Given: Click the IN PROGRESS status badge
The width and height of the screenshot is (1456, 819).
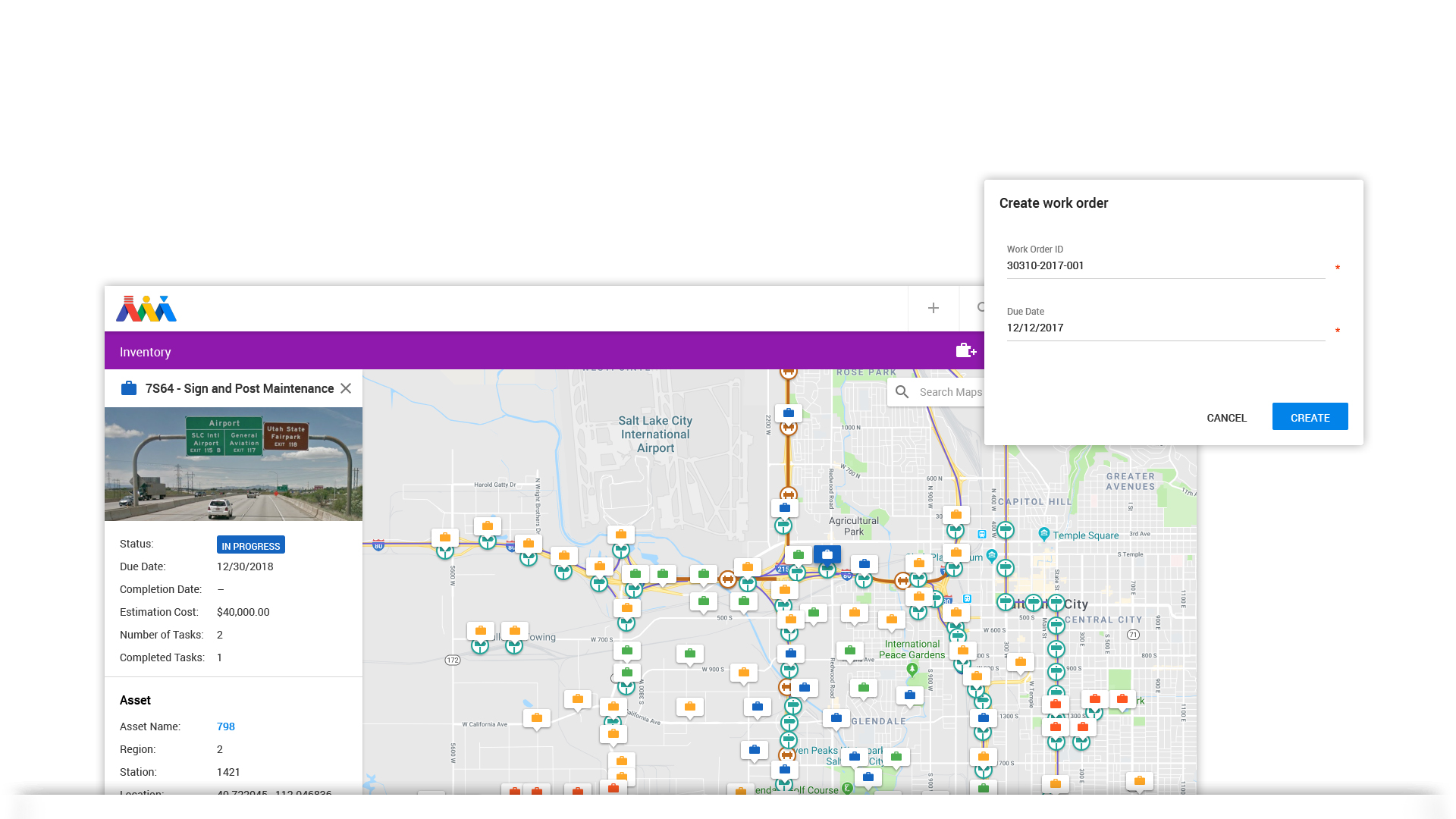Looking at the screenshot, I should 251,545.
